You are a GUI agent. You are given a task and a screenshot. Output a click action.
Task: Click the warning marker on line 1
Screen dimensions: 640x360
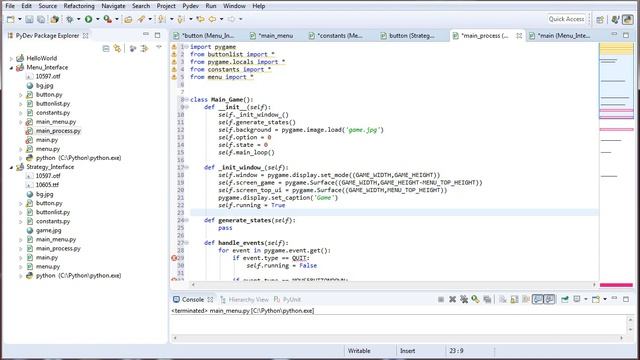pyautogui.click(x=174, y=47)
